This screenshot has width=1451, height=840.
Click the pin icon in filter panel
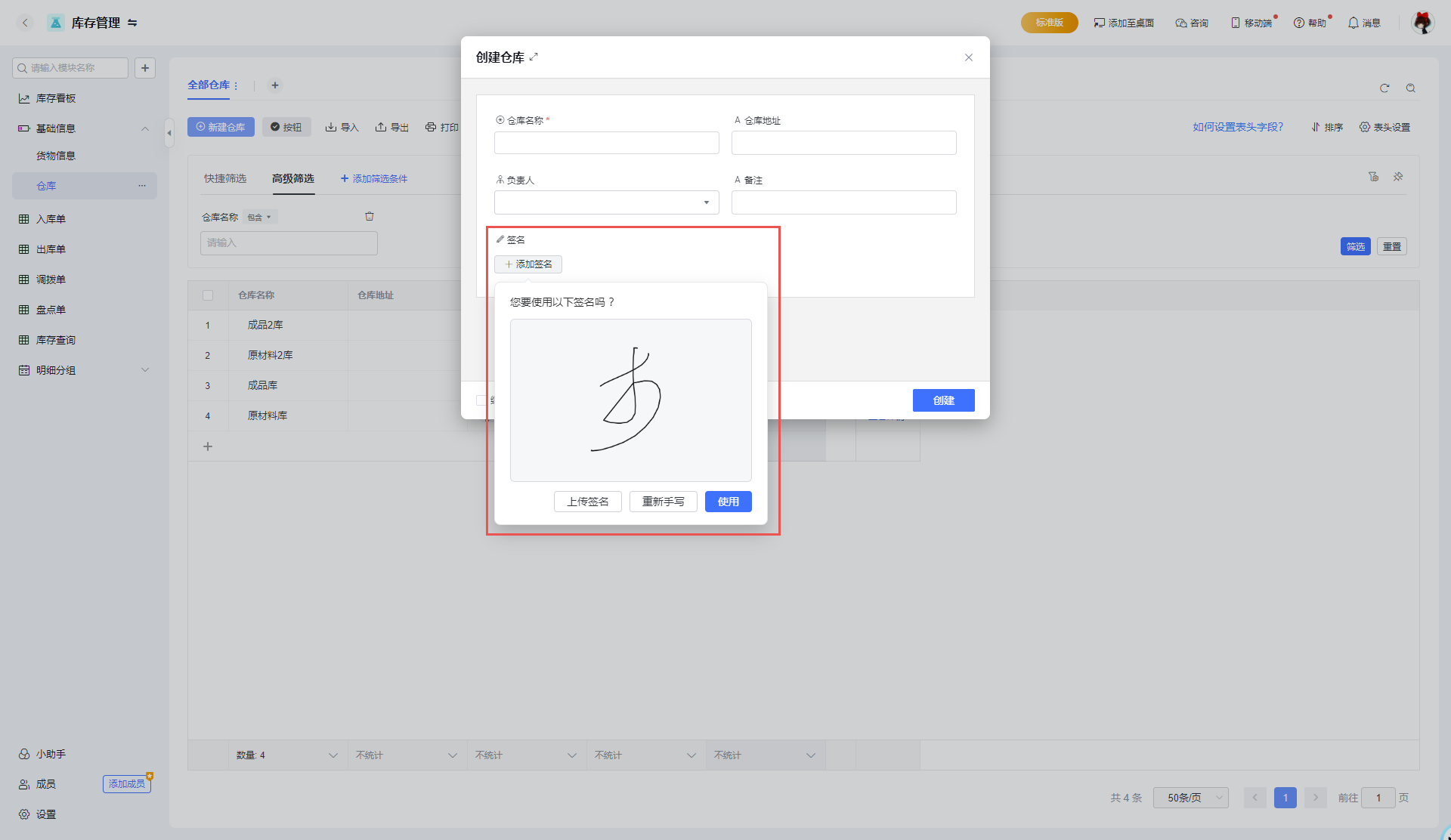[x=1398, y=177]
